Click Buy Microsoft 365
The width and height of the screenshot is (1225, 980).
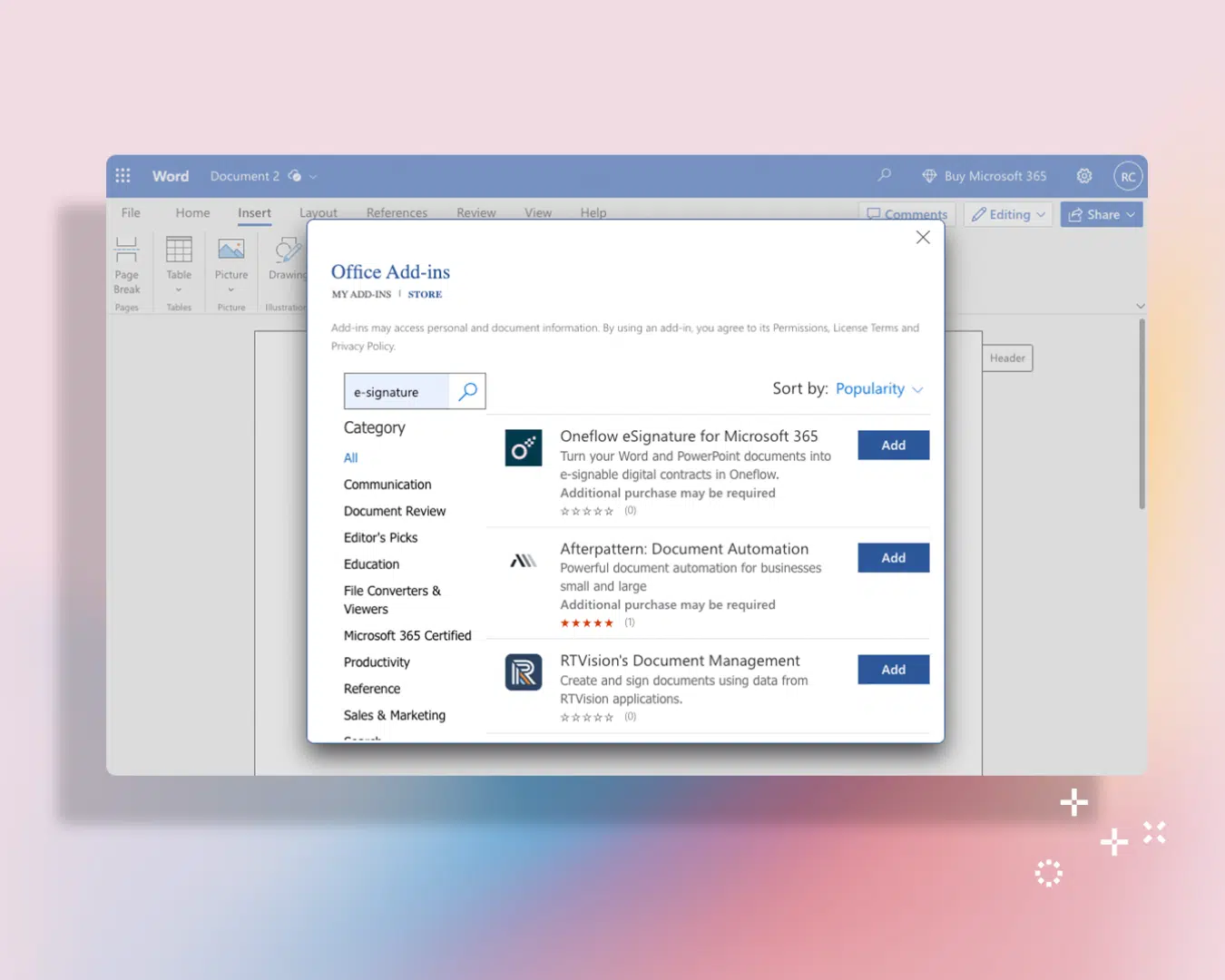pyautogui.click(x=995, y=176)
